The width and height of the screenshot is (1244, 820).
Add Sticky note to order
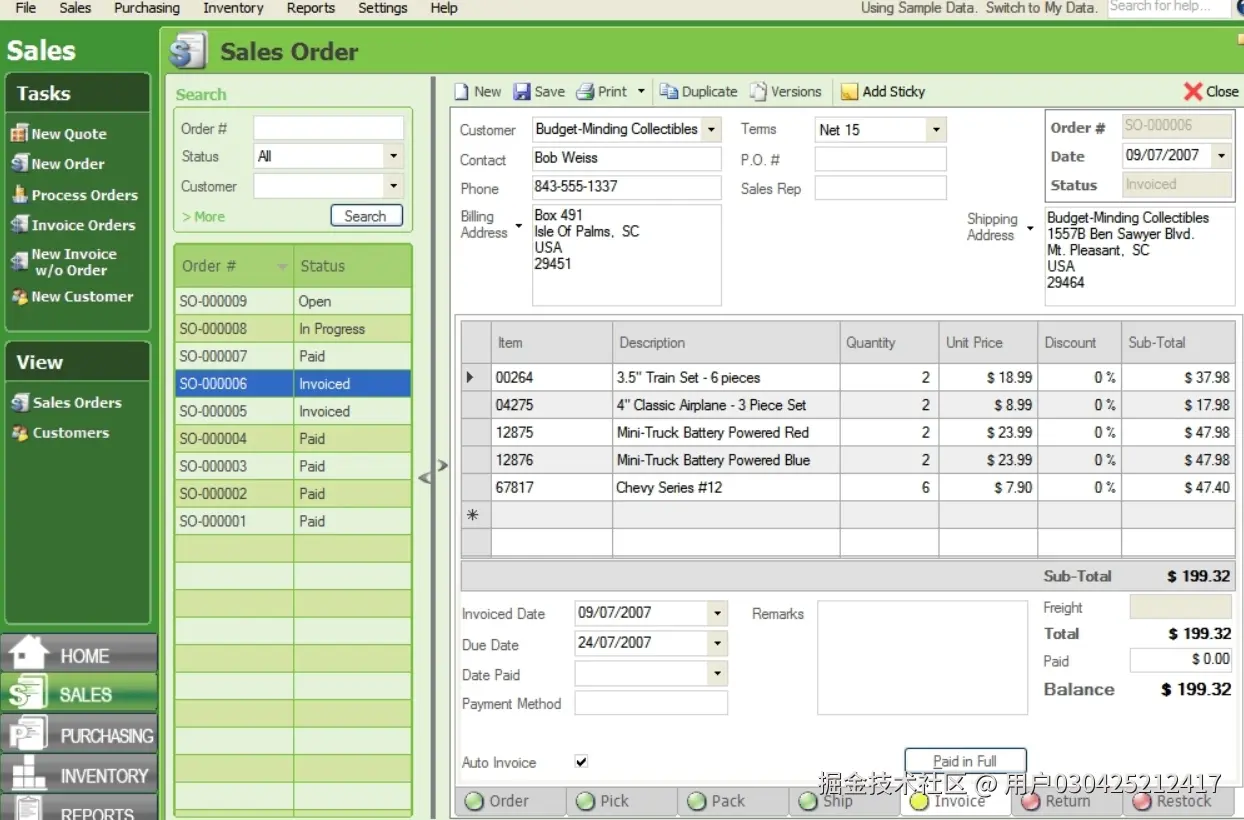pos(883,91)
